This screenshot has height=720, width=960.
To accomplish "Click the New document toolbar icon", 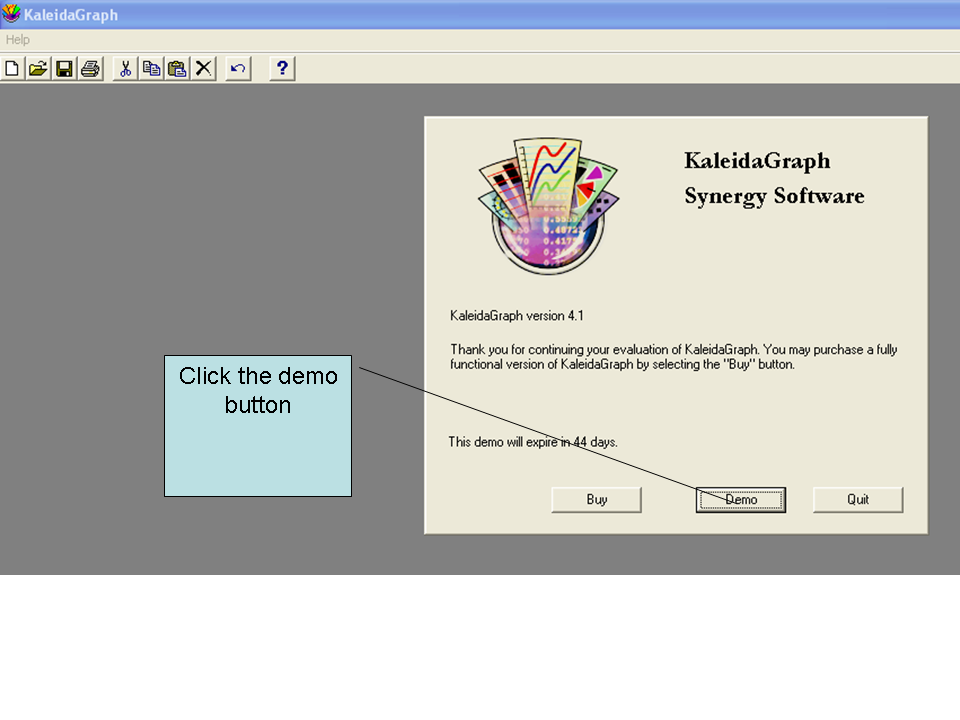I will click(12, 68).
